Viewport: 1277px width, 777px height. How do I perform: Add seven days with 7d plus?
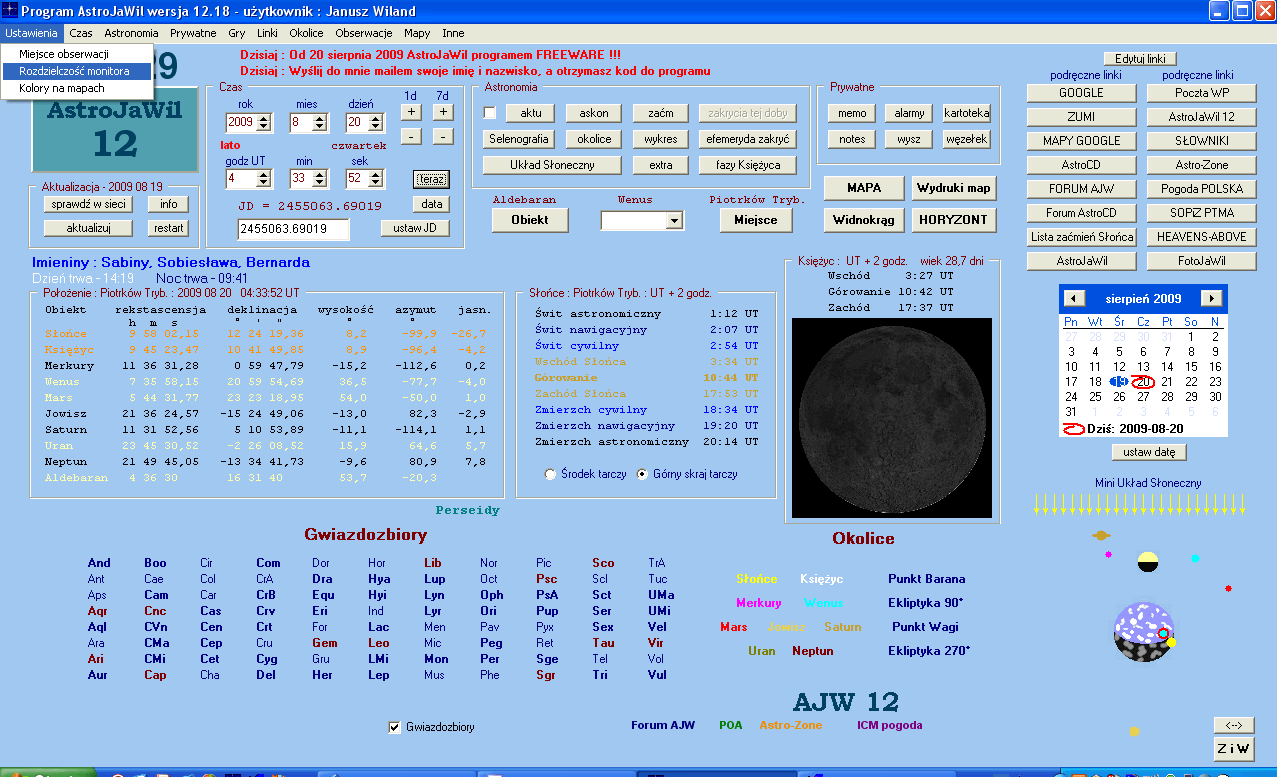[x=443, y=112]
